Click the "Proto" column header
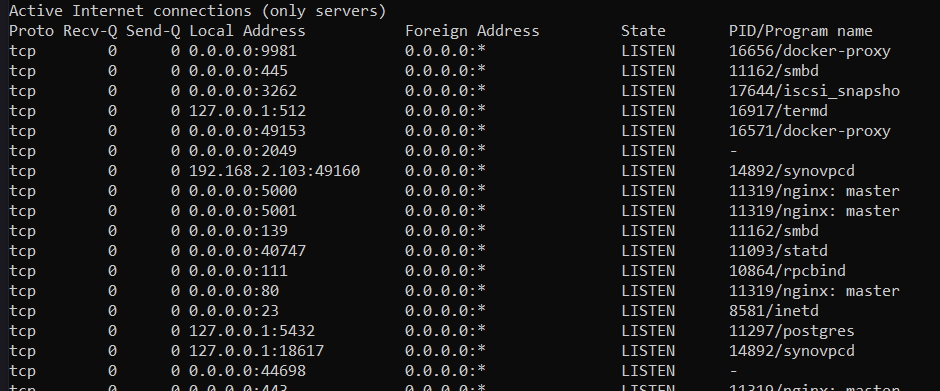The height and width of the screenshot is (391, 940). [x=31, y=31]
